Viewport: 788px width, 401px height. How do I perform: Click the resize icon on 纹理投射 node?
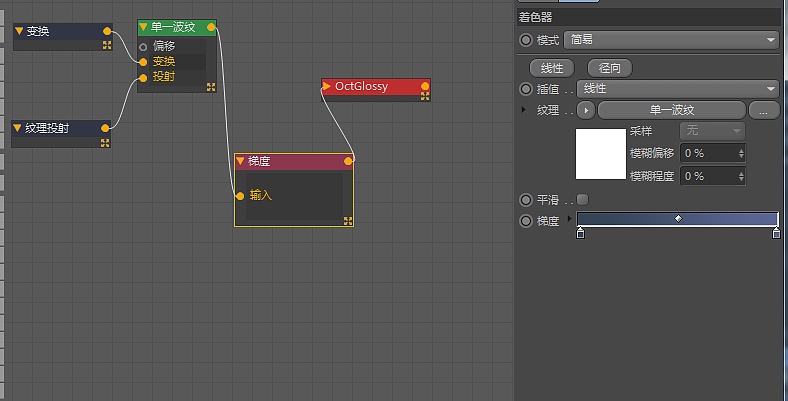[105, 143]
